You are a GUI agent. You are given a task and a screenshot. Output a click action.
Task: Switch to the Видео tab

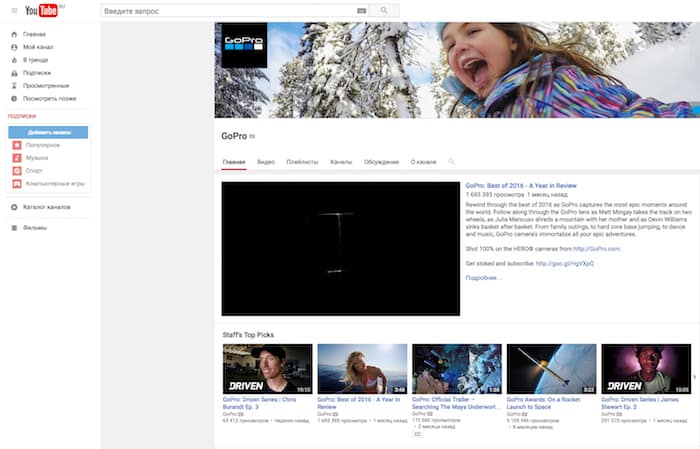(x=266, y=161)
